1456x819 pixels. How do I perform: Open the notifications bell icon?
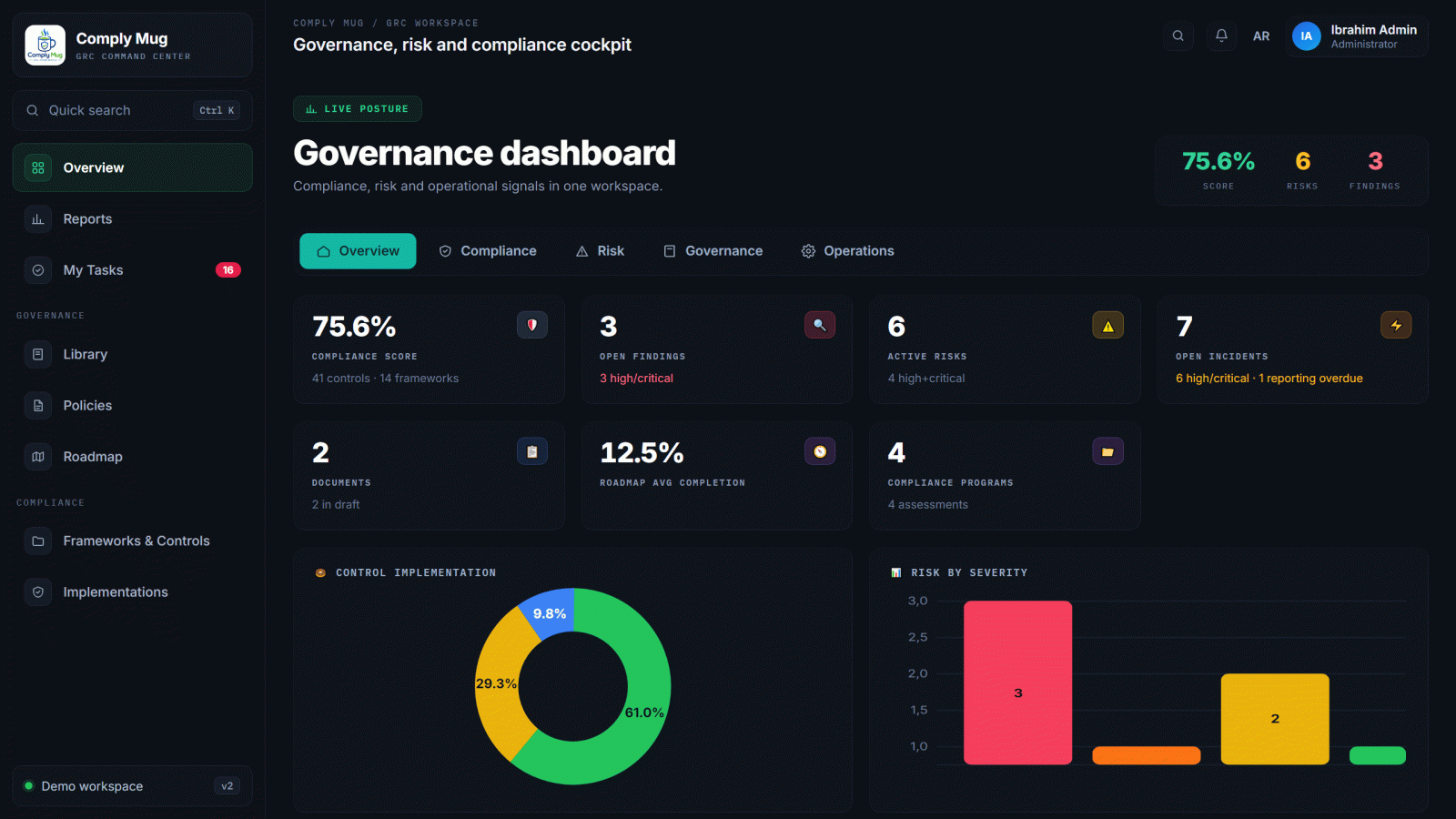click(1221, 35)
